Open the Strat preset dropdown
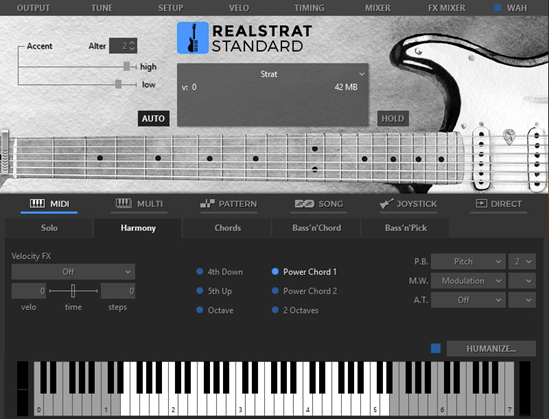The image size is (549, 419). coord(272,74)
